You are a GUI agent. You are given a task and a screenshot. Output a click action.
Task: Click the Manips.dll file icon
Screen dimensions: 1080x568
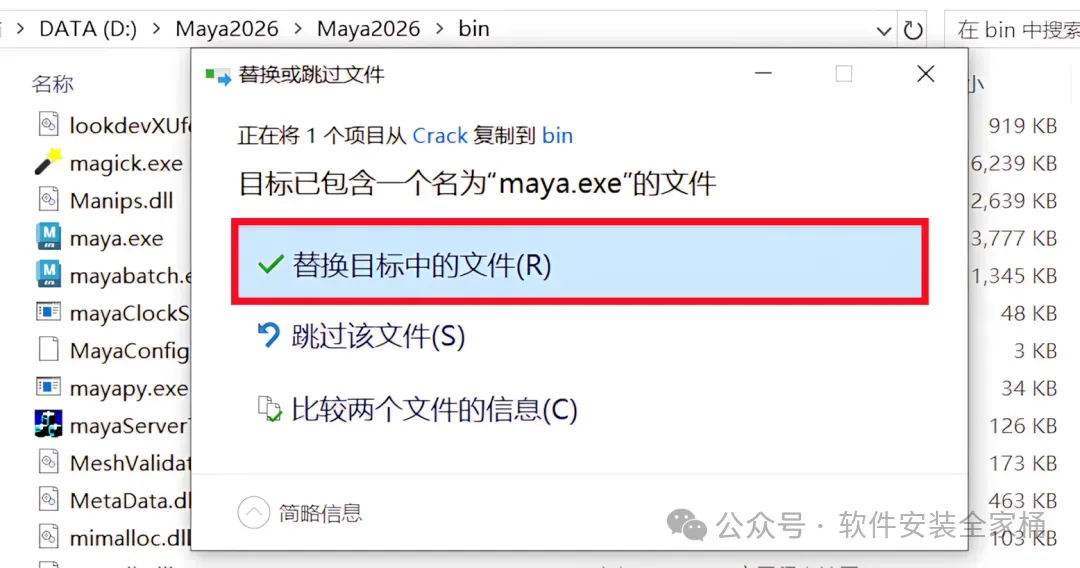[x=48, y=200]
